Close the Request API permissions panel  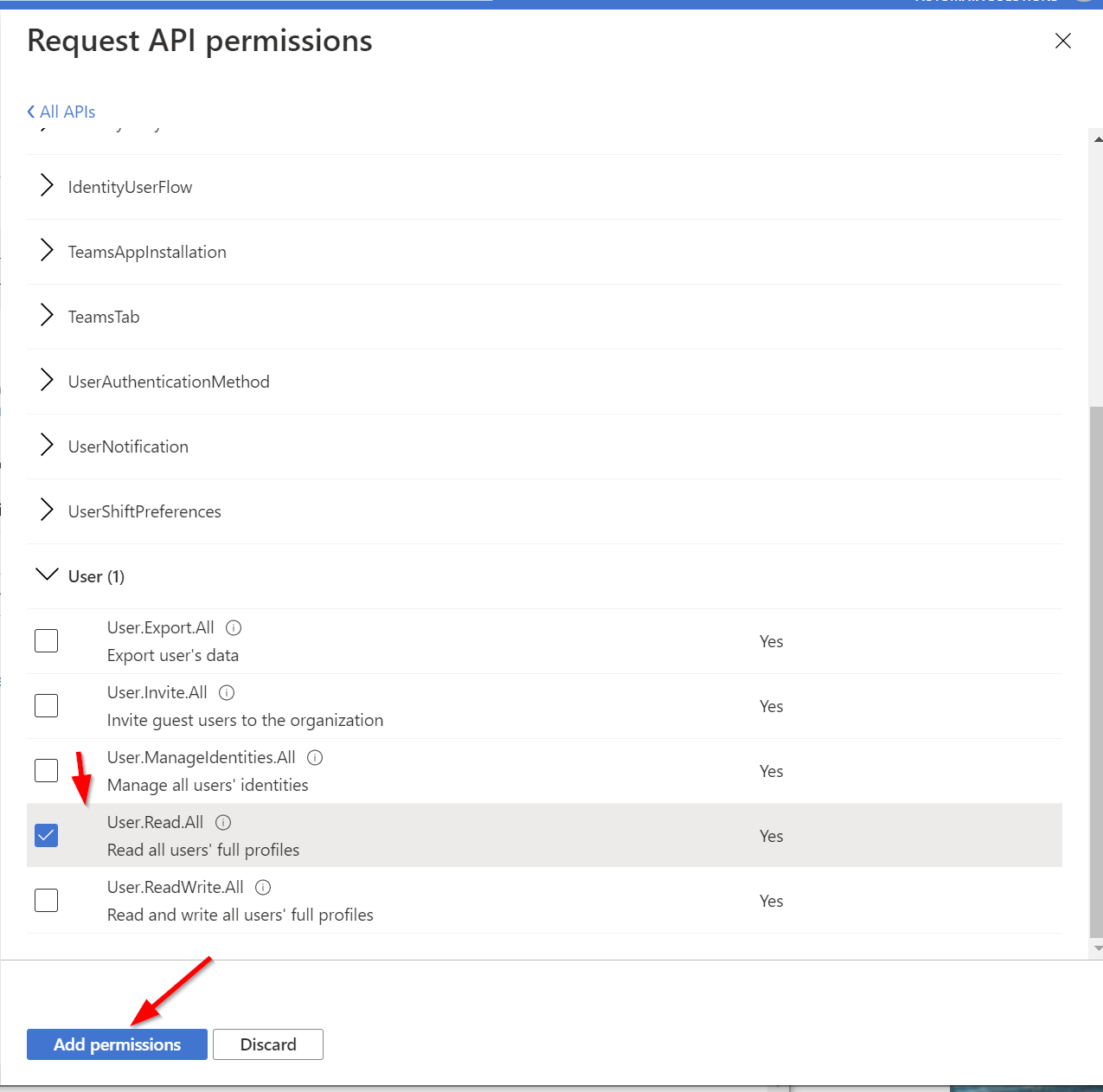1063,41
